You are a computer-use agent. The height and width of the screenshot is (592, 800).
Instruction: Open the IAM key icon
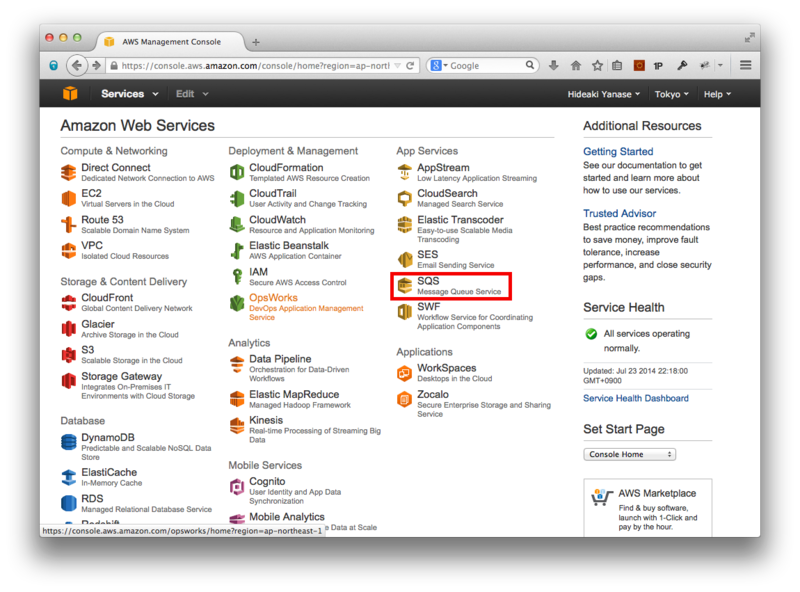click(x=237, y=277)
